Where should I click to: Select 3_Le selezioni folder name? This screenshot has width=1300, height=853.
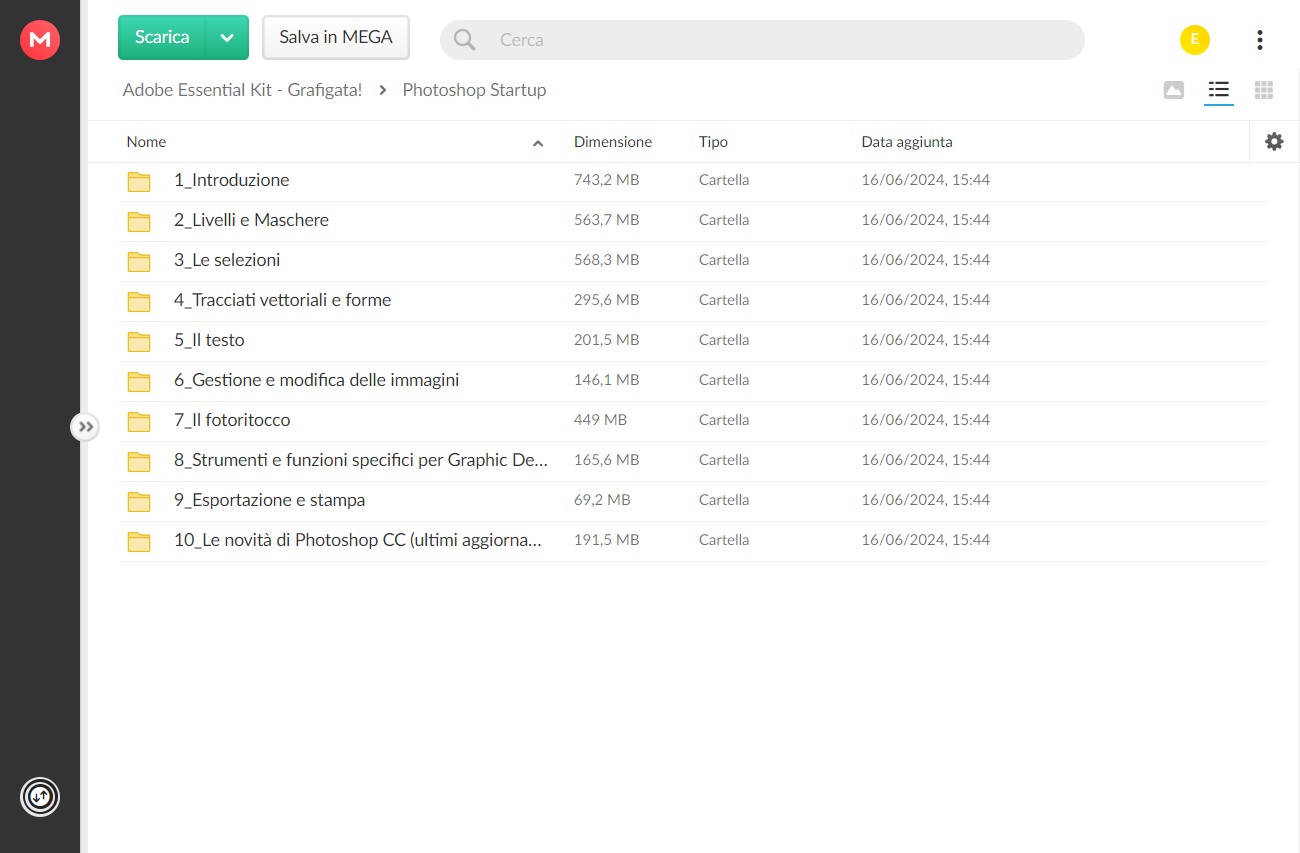click(227, 260)
